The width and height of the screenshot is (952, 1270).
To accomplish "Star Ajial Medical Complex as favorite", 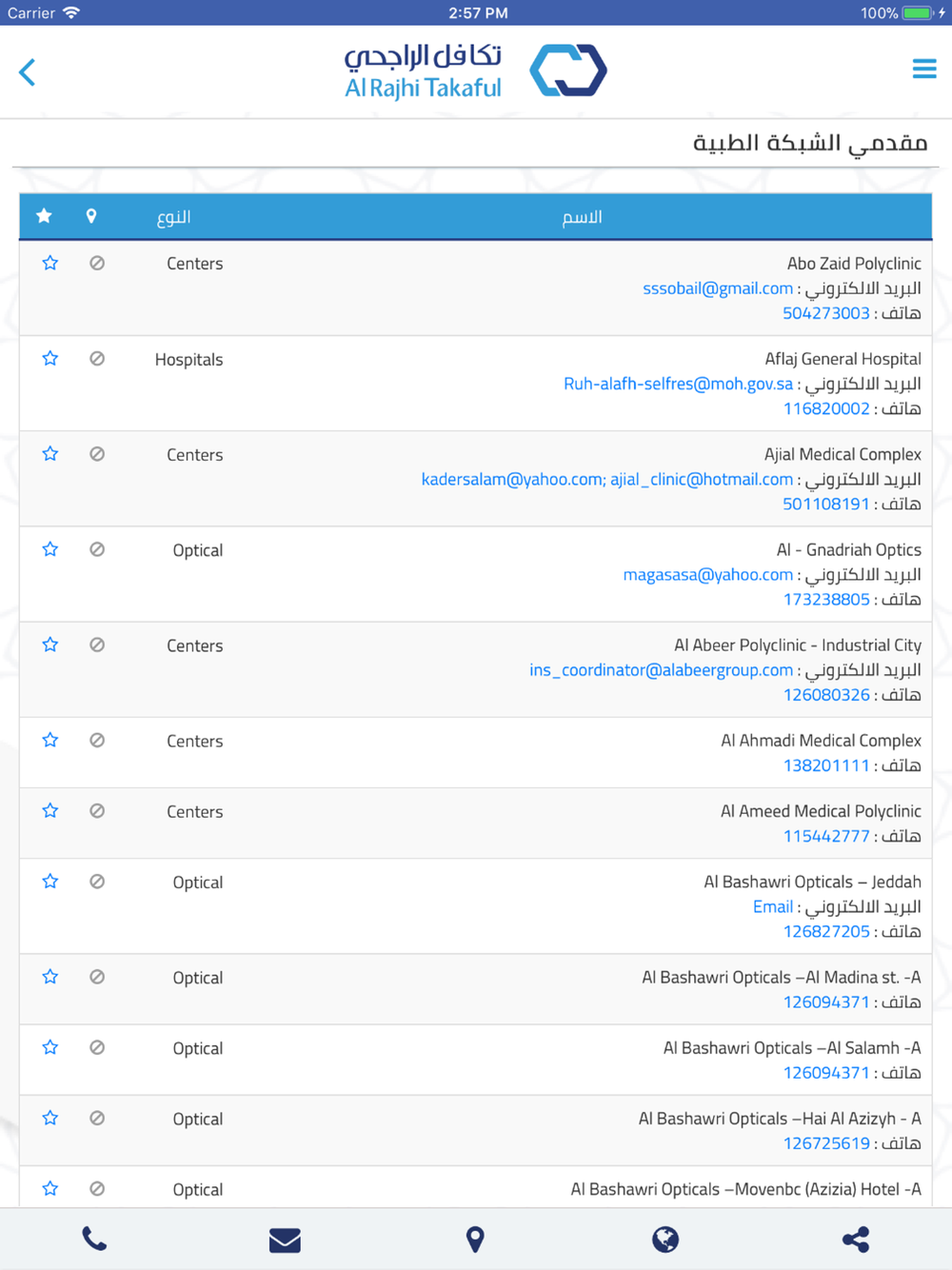I will point(50,453).
